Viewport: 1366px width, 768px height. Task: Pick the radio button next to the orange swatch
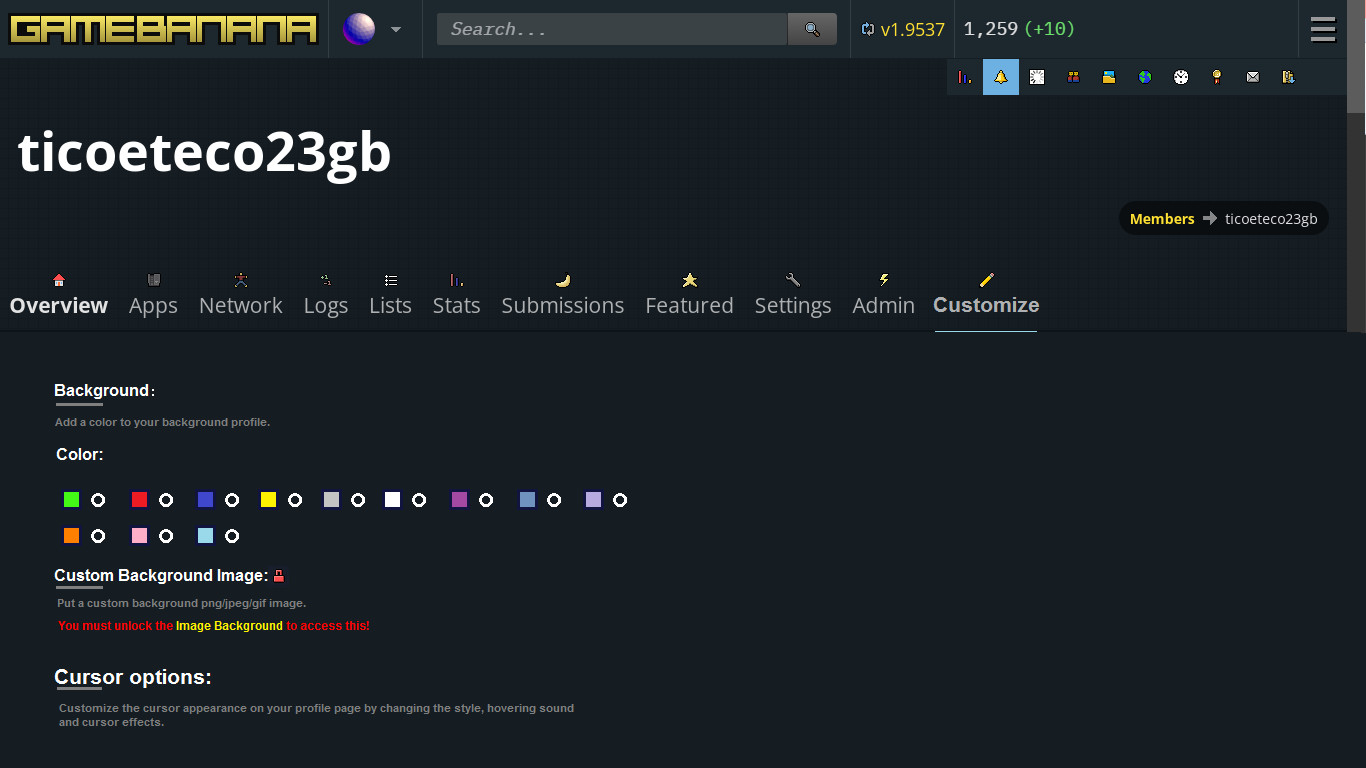point(97,535)
